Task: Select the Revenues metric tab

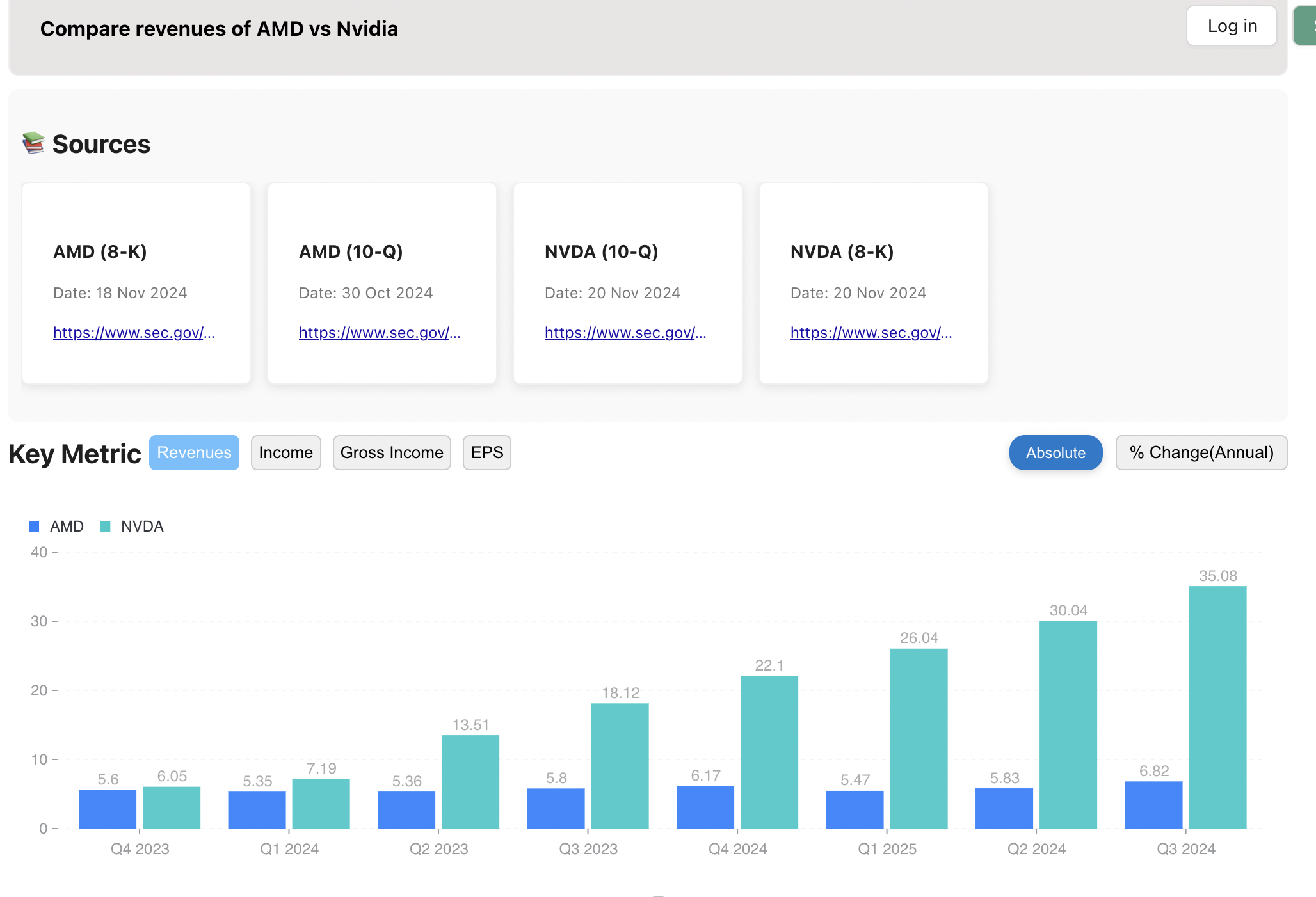Action: 194,452
